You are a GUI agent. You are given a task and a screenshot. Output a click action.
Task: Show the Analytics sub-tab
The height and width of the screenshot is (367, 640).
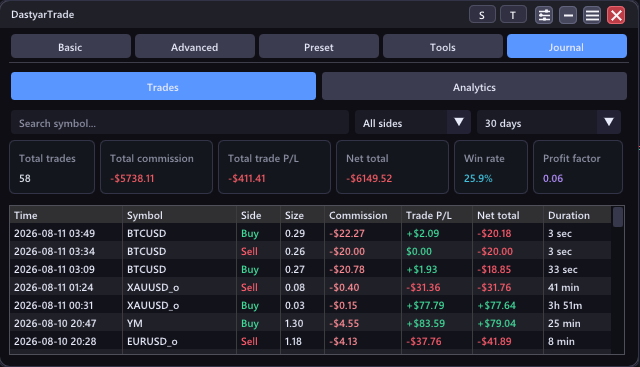(474, 86)
